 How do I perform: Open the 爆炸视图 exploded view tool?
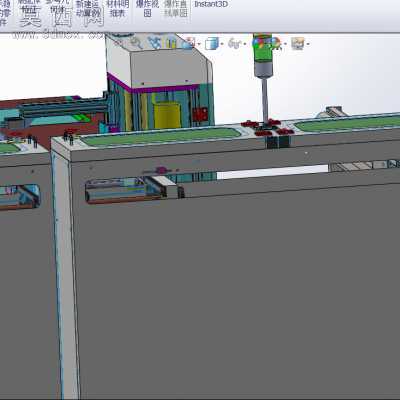tap(147, 8)
